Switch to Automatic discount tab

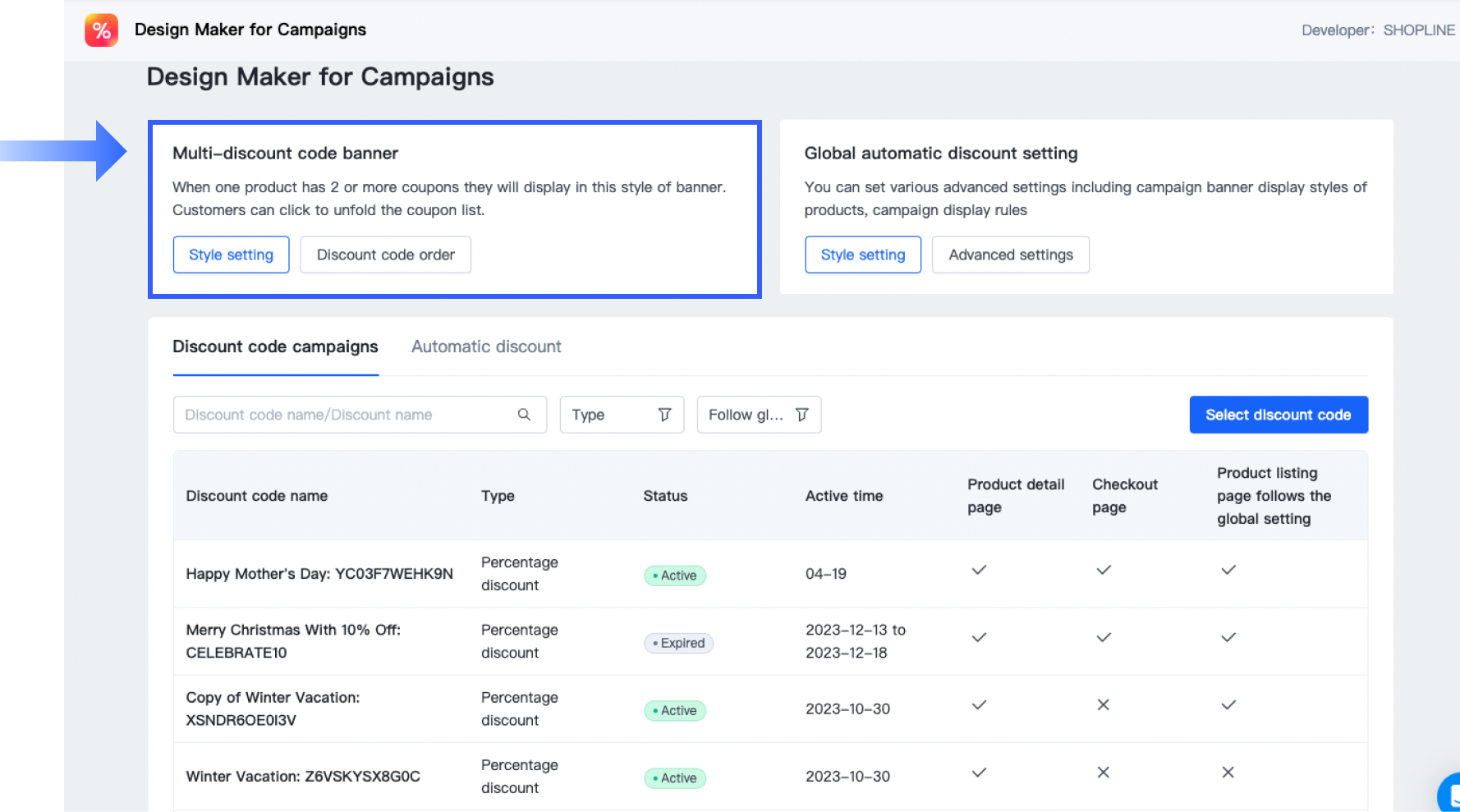(x=486, y=346)
